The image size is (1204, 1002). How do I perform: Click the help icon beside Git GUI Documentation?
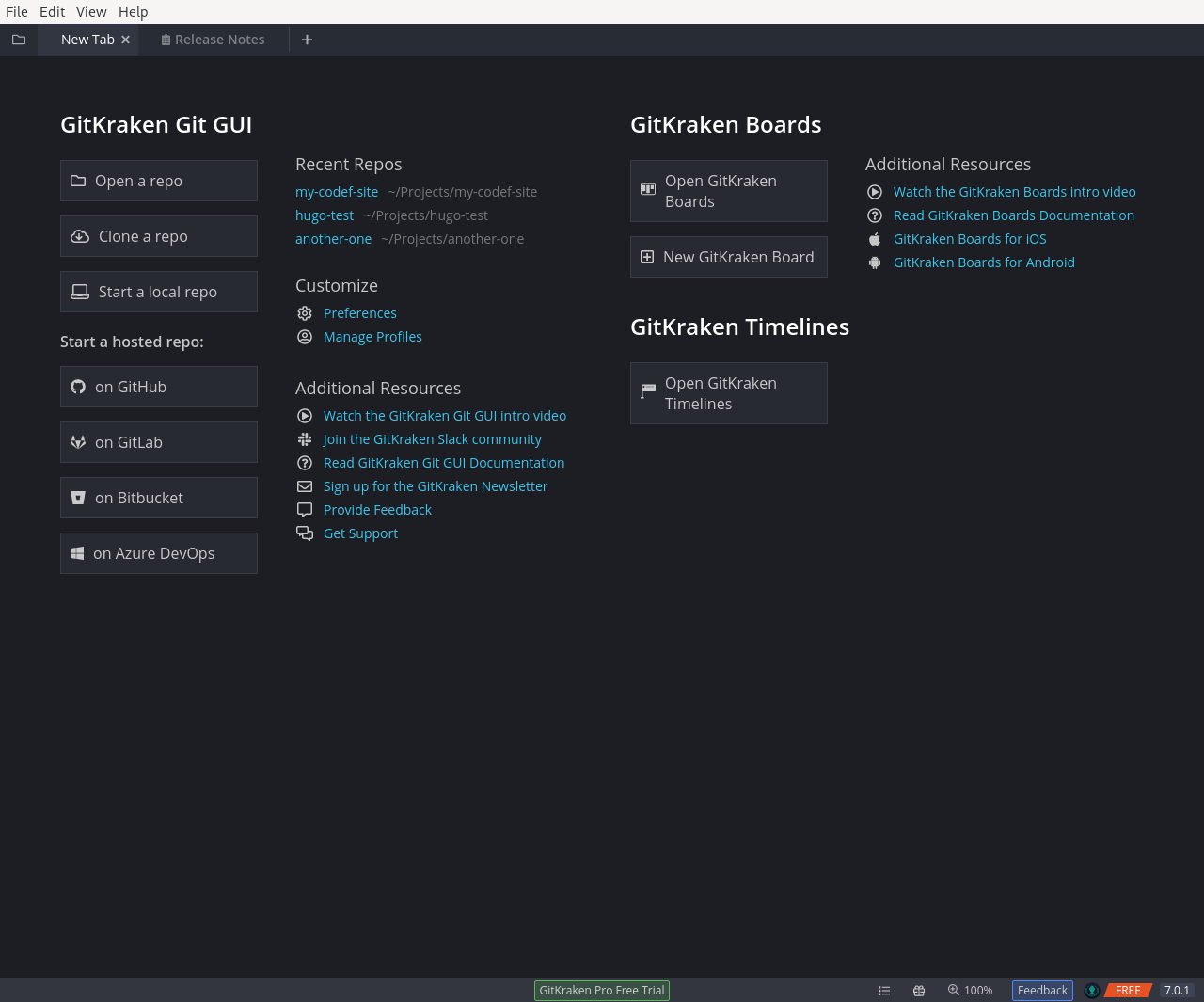point(305,463)
